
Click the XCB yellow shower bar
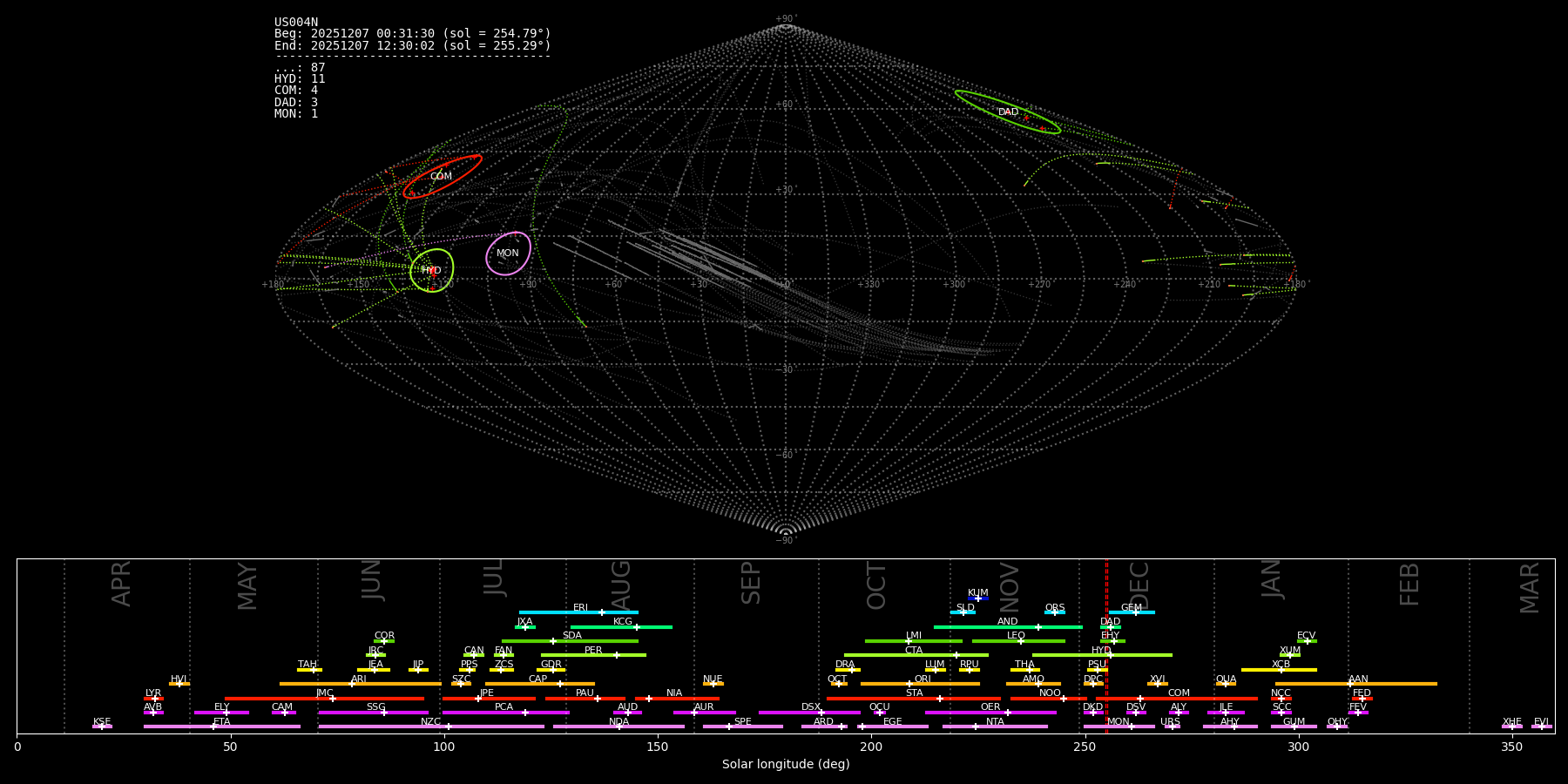[1279, 670]
